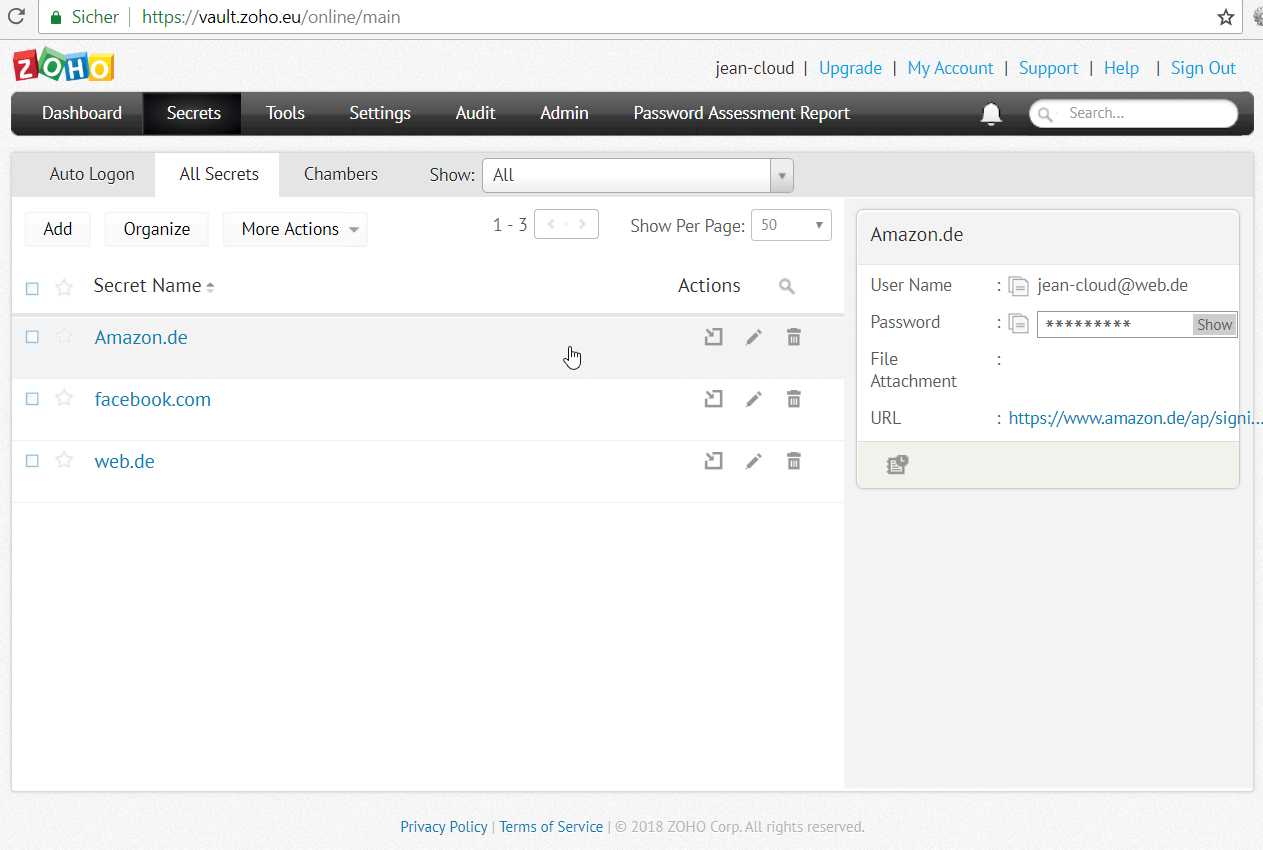Click the vault Search input field

coord(1134,113)
